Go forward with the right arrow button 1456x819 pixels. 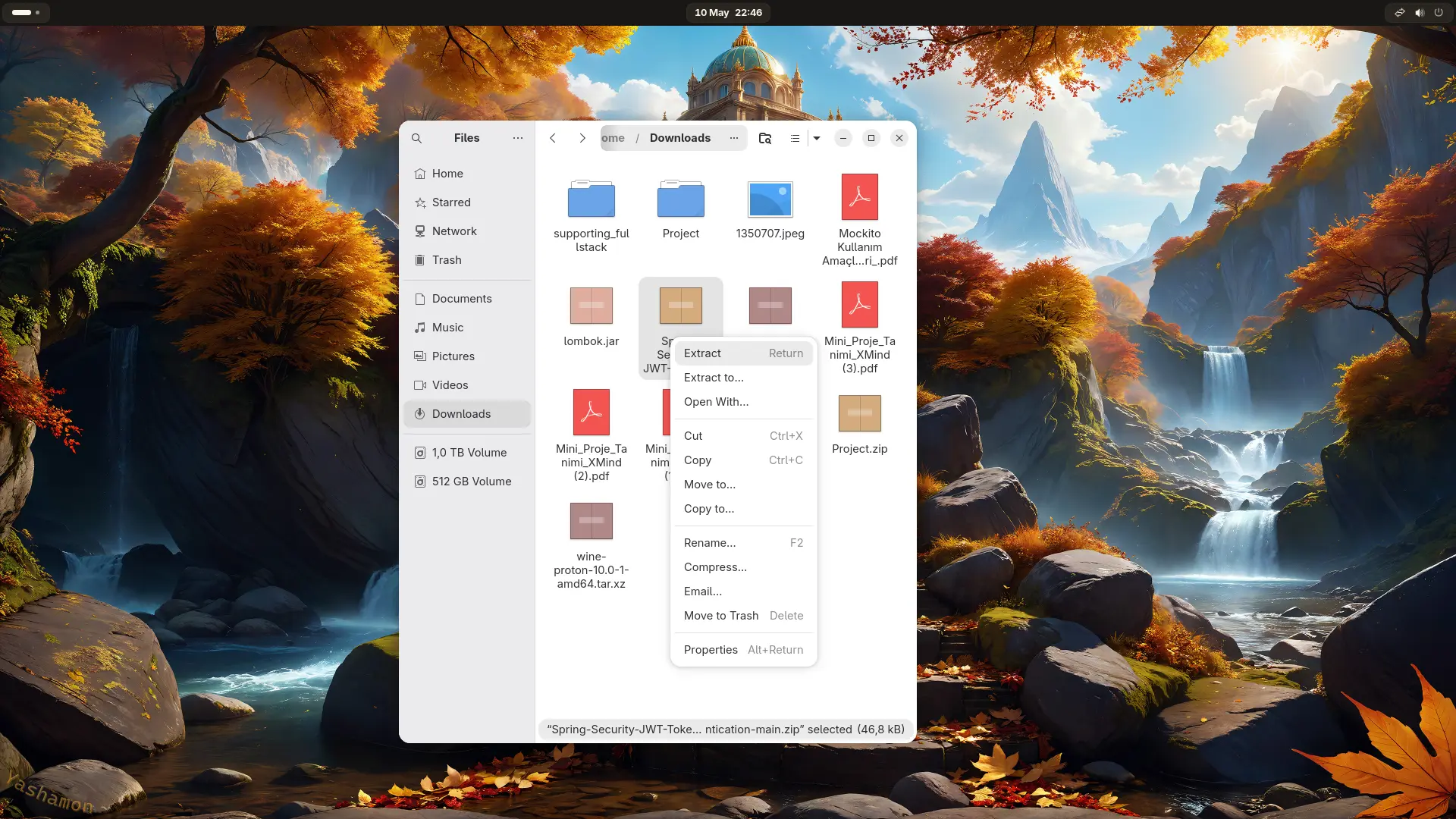582,138
